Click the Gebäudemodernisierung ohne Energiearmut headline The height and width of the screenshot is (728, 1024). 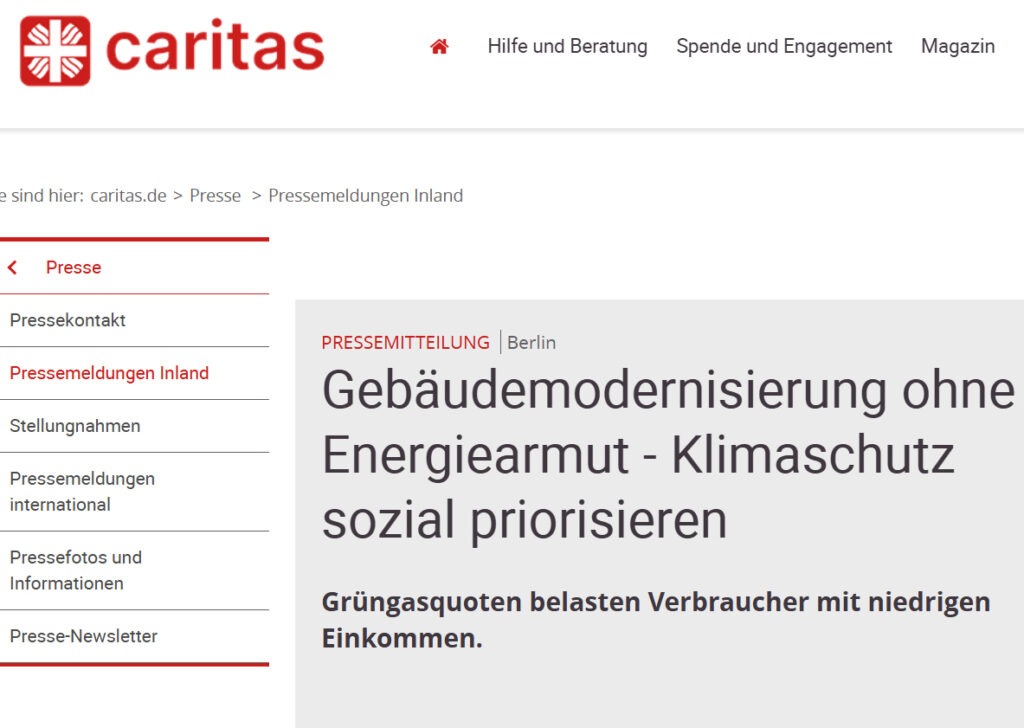[x=667, y=456]
